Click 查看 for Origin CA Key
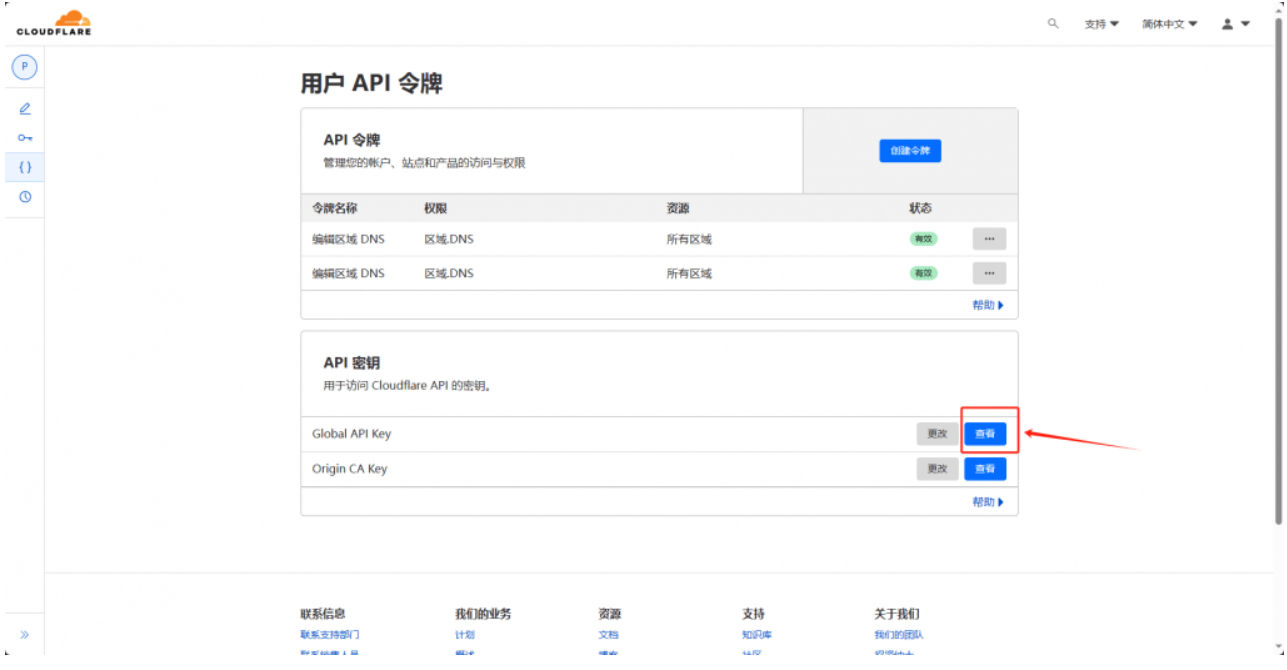The height and width of the screenshot is (670, 1287). pyautogui.click(x=985, y=469)
